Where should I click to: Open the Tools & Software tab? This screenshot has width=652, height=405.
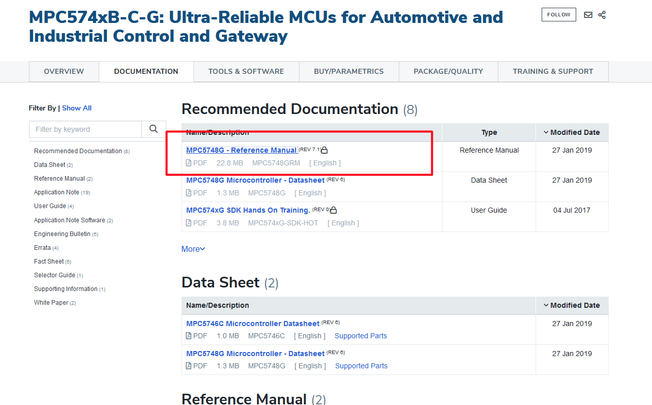(x=246, y=71)
